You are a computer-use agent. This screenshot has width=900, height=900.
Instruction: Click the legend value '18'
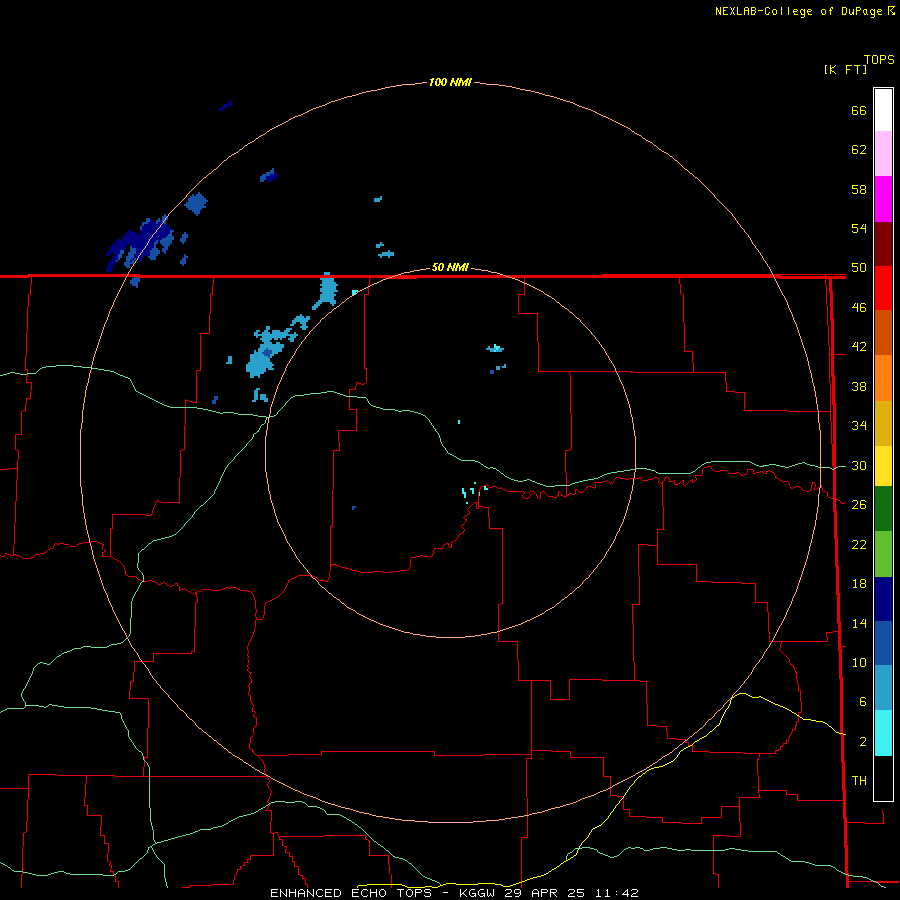click(x=859, y=584)
